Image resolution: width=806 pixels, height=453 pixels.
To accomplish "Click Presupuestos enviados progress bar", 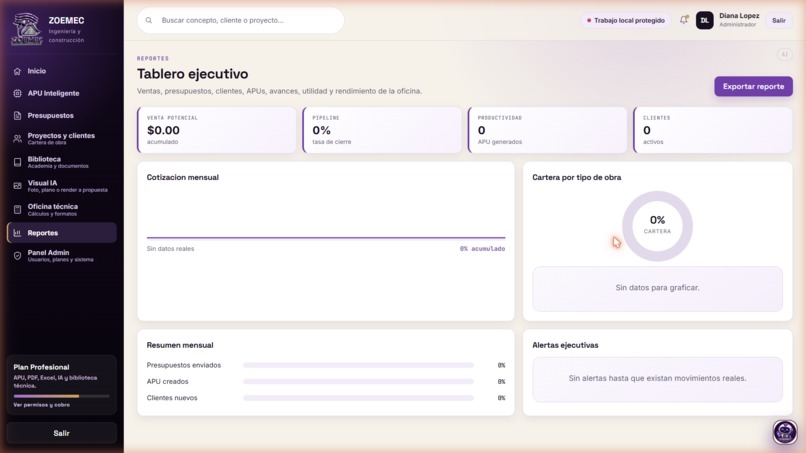I will click(358, 365).
